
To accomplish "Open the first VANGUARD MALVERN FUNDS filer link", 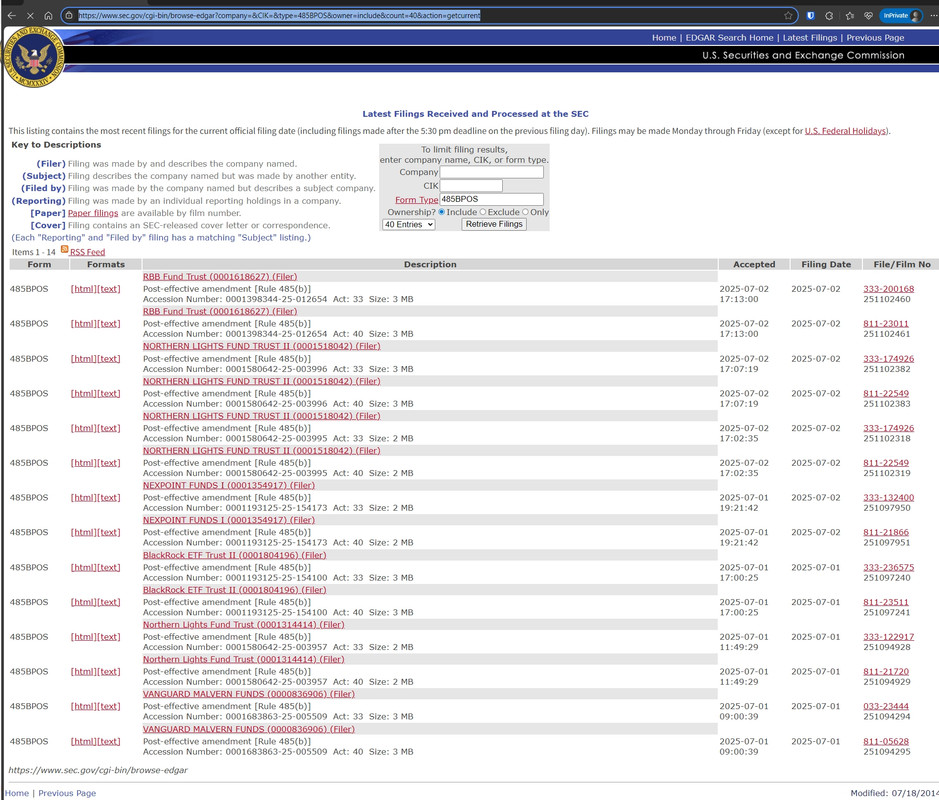I will coord(249,694).
